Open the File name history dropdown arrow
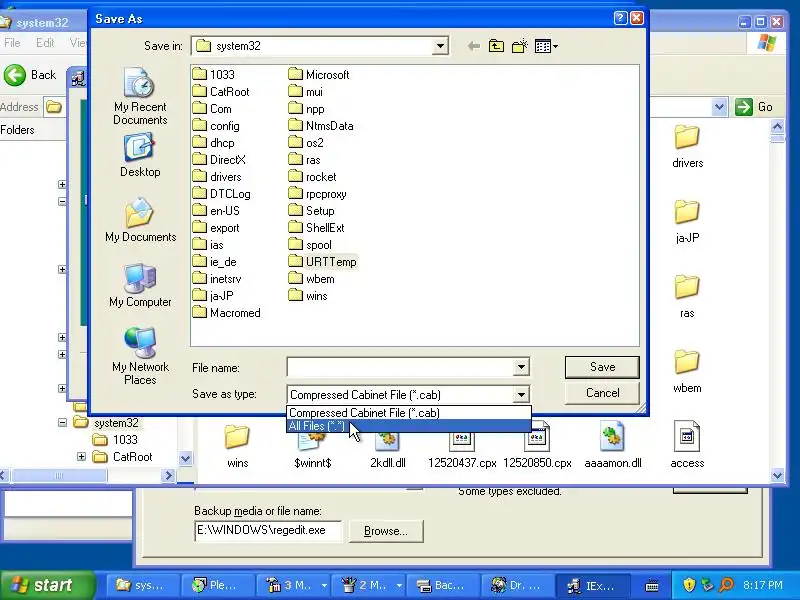Screen dimensions: 800x600 [521, 367]
